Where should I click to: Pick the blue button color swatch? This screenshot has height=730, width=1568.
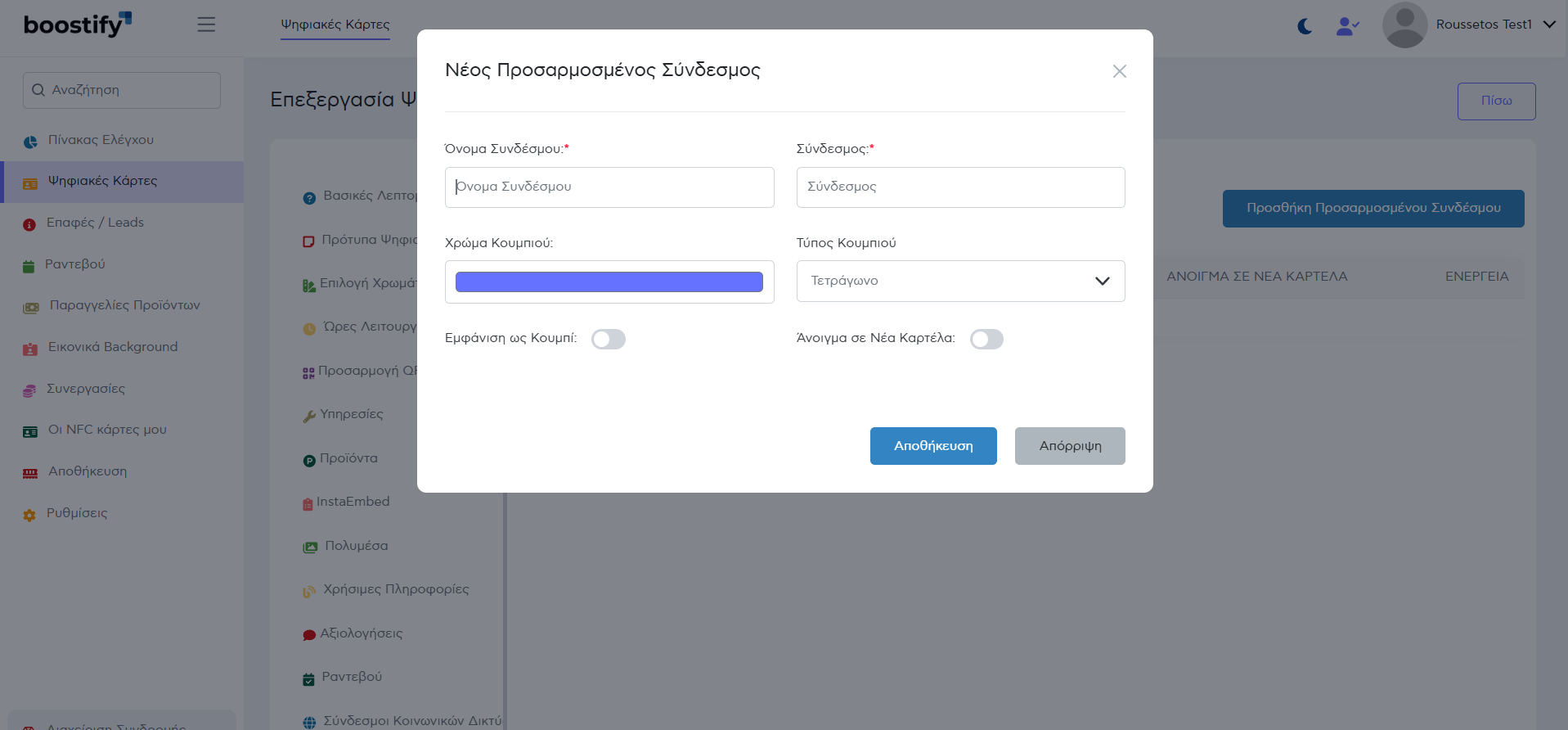click(609, 282)
